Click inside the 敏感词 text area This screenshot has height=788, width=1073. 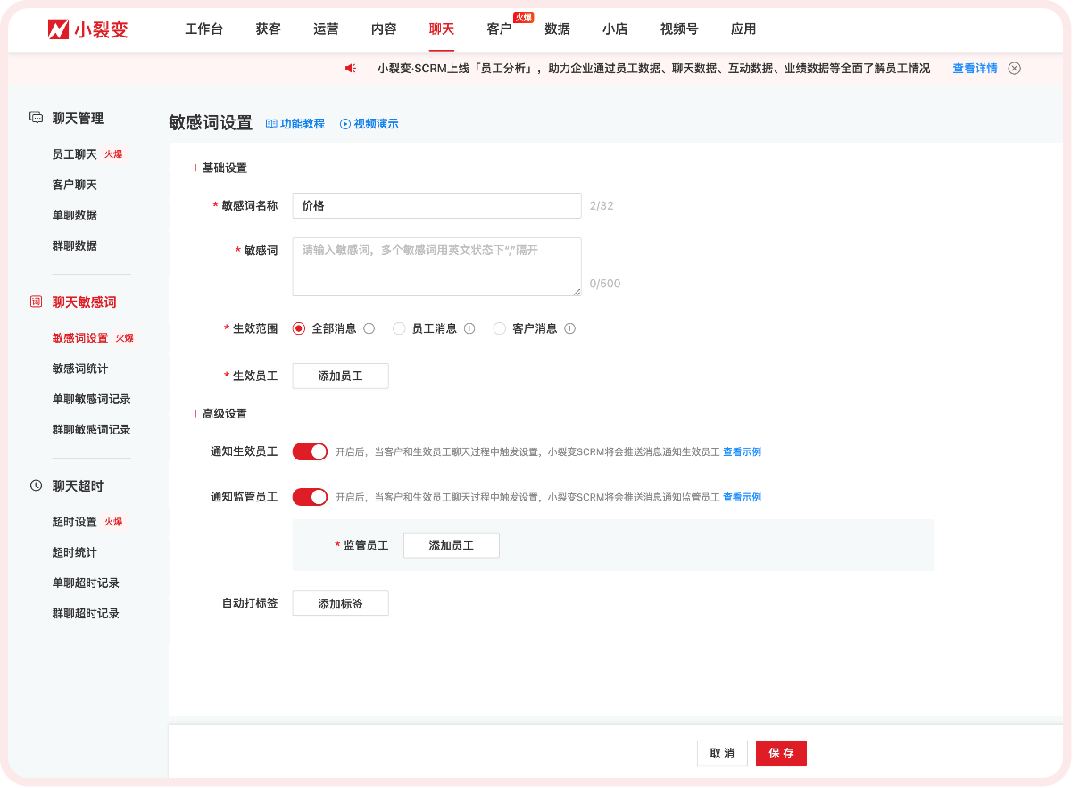tap(436, 265)
